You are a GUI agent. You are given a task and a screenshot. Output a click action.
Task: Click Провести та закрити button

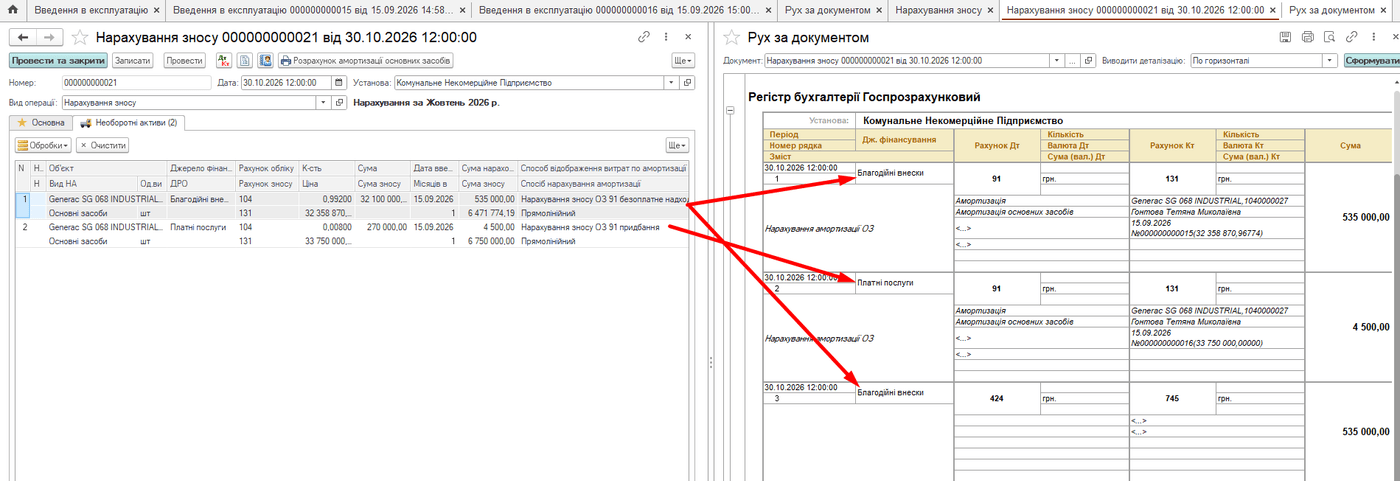(x=58, y=60)
